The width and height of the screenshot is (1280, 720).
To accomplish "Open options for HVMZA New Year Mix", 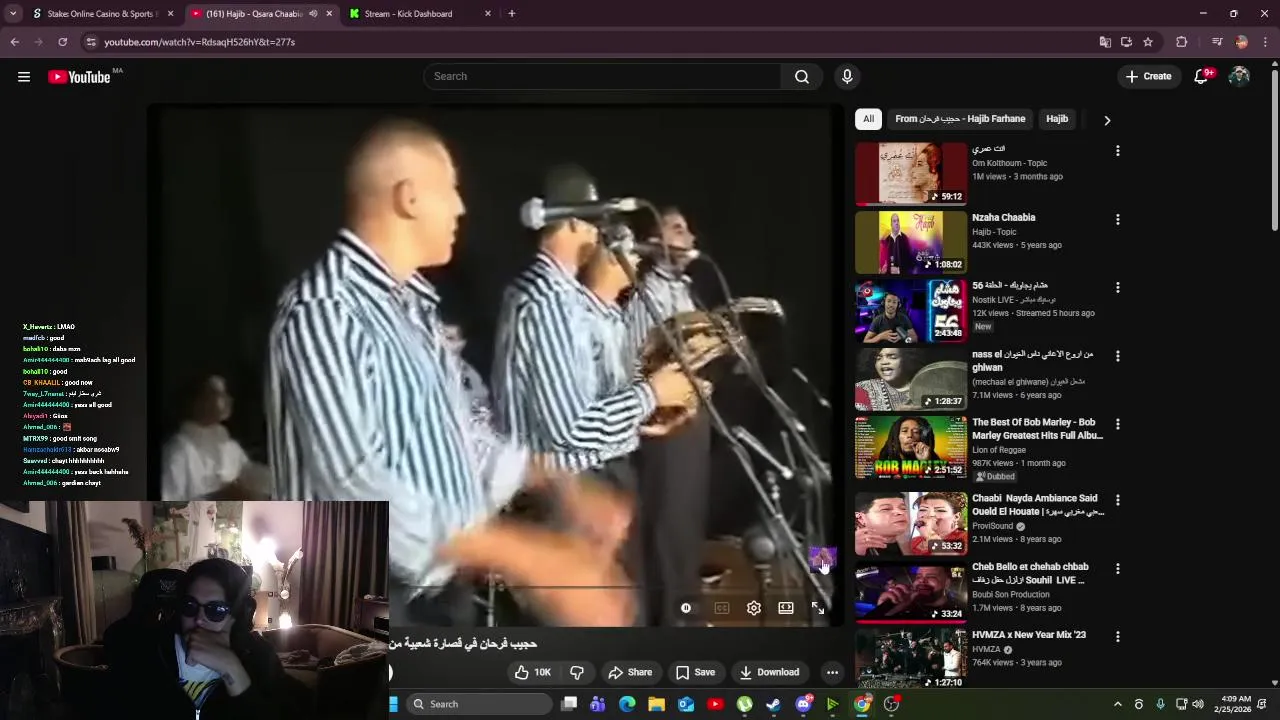I will [x=1118, y=636].
